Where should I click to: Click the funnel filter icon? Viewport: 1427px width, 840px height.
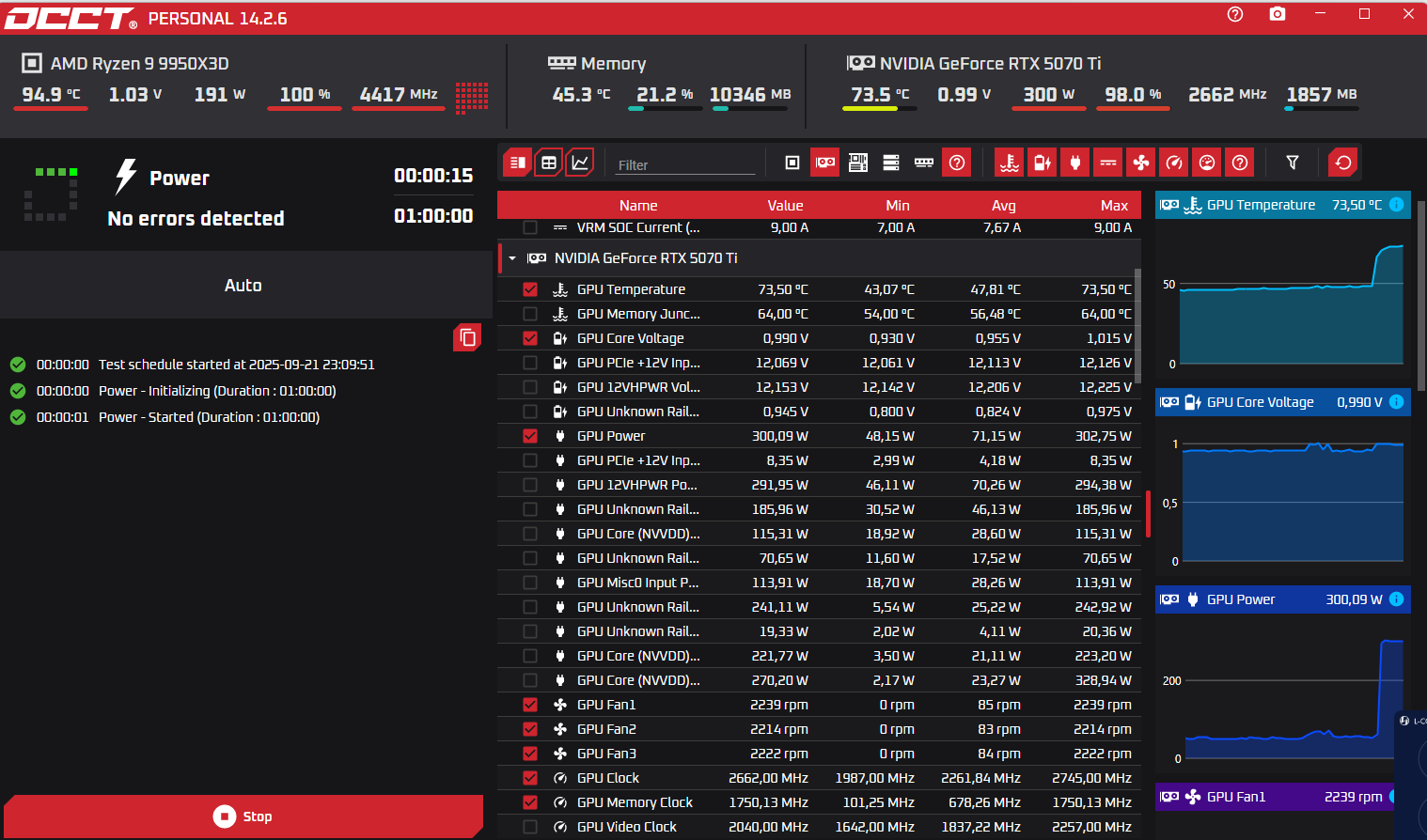[1293, 163]
